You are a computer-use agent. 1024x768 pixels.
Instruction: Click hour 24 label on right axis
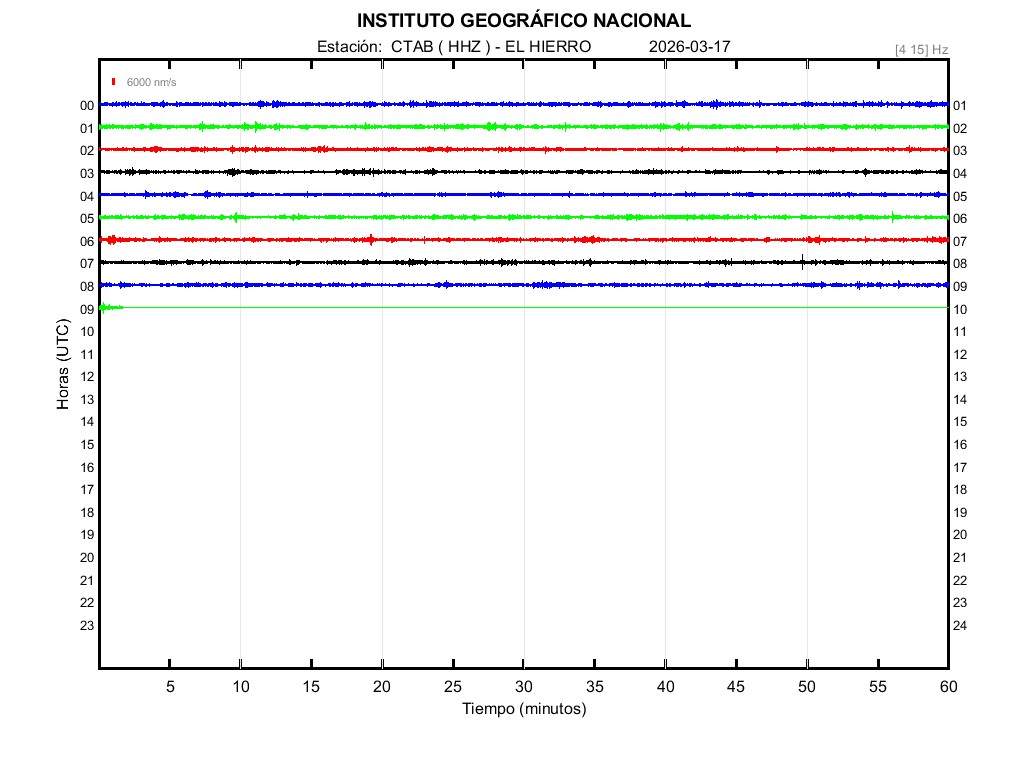pyautogui.click(x=960, y=626)
